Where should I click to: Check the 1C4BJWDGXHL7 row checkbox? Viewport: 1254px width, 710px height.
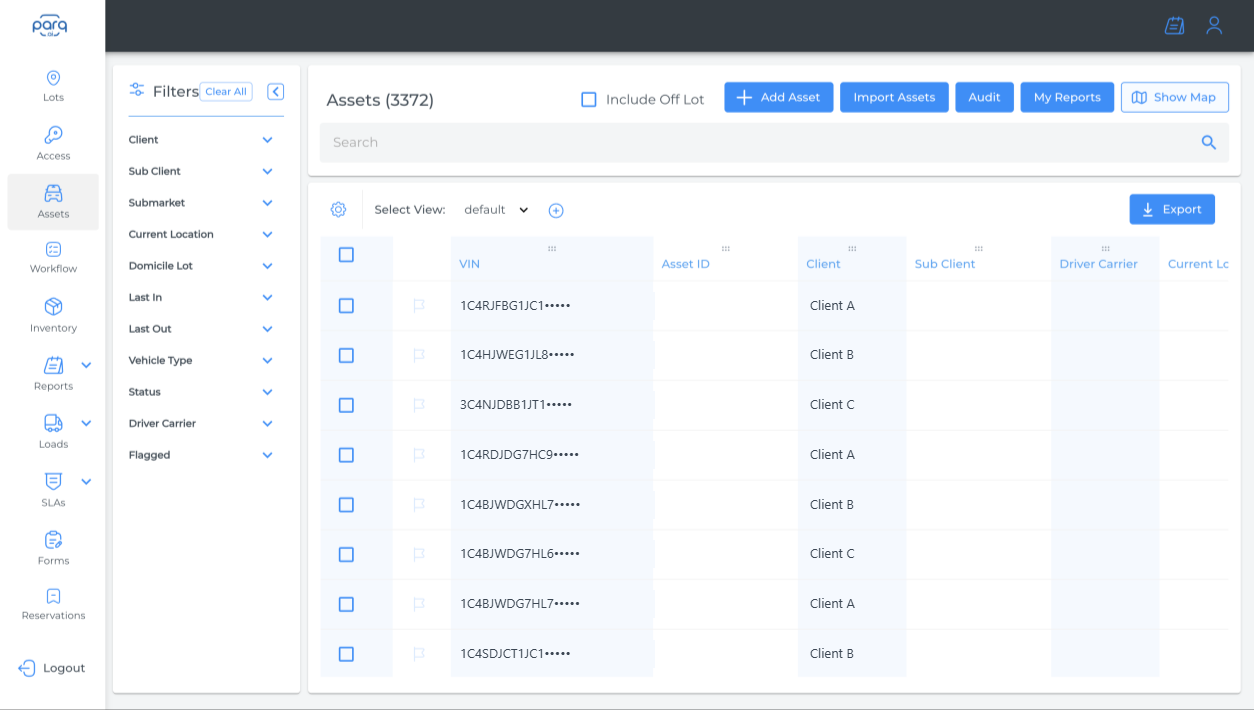coord(346,505)
